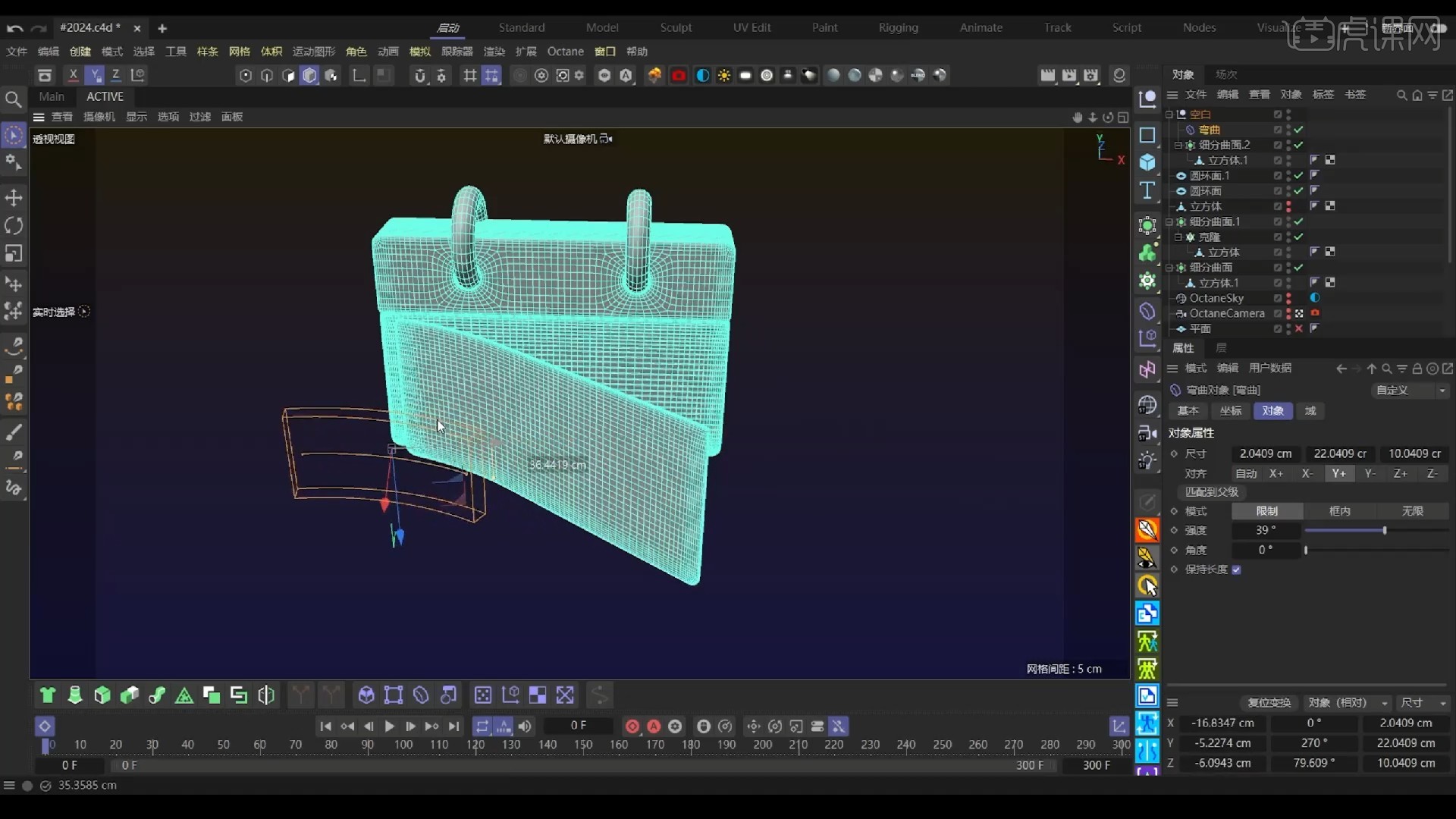
Task: Collapse the 空白 null object tree
Action: pos(1169,115)
